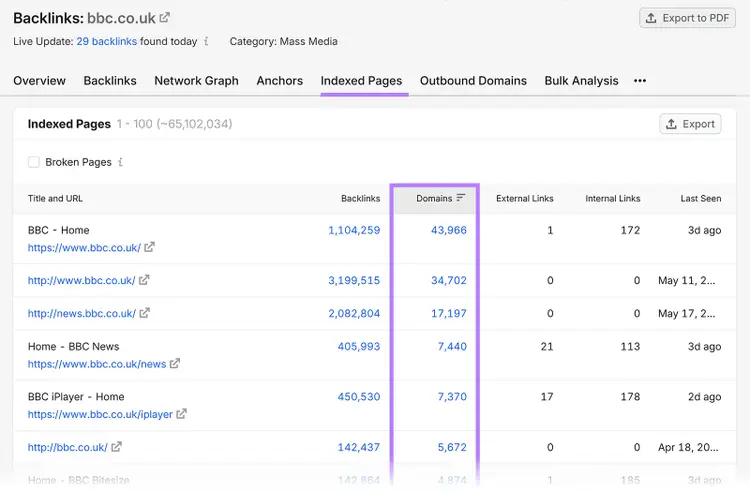Sort by the Backlinks column header
The image size is (750, 491).
(360, 198)
